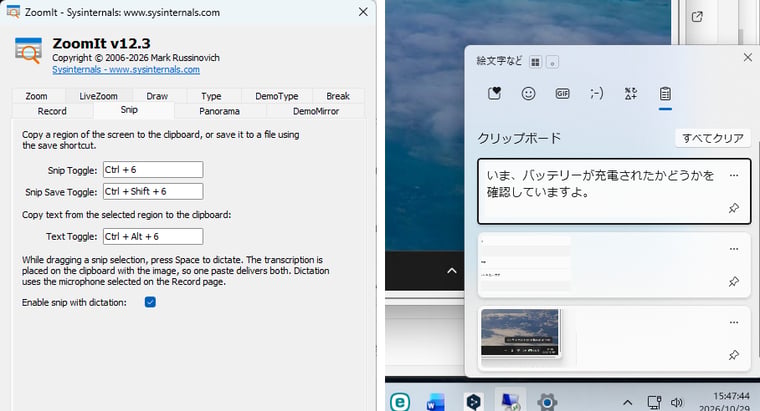Click the ZoomIt title bar icon
The height and width of the screenshot is (411, 760).
[13, 12]
